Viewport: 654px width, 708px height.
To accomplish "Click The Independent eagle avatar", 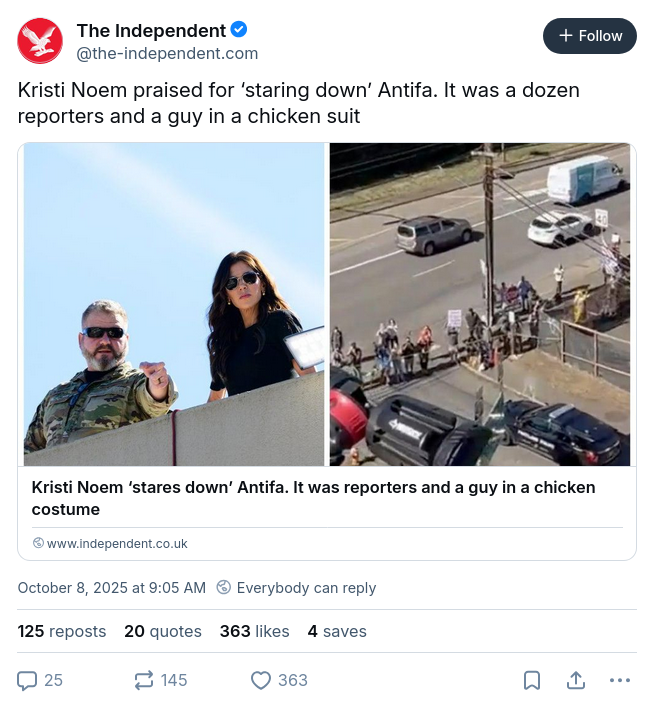I will click(x=40, y=41).
